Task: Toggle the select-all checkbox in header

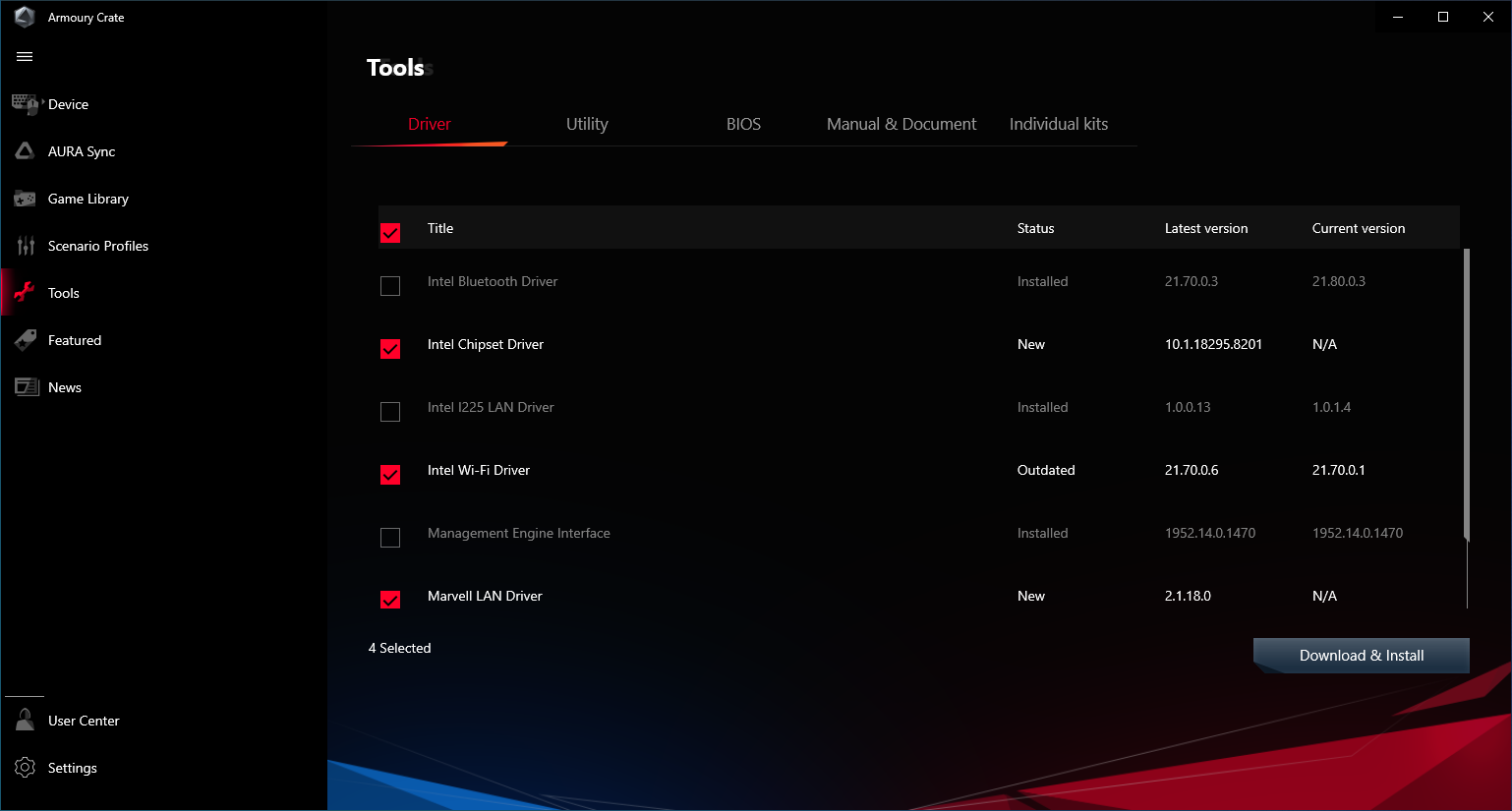Action: 390,233
